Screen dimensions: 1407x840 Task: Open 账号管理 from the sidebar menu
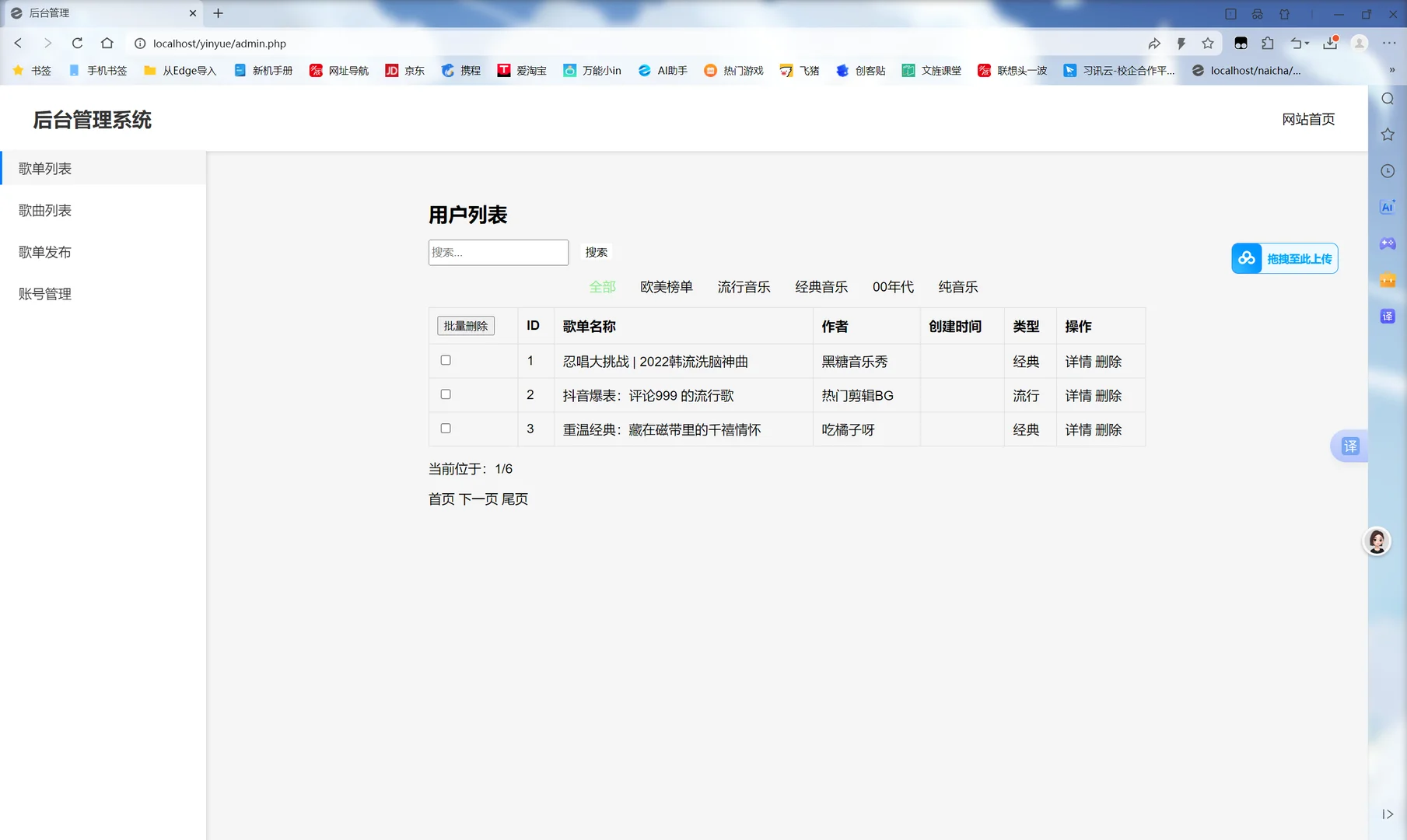44,294
